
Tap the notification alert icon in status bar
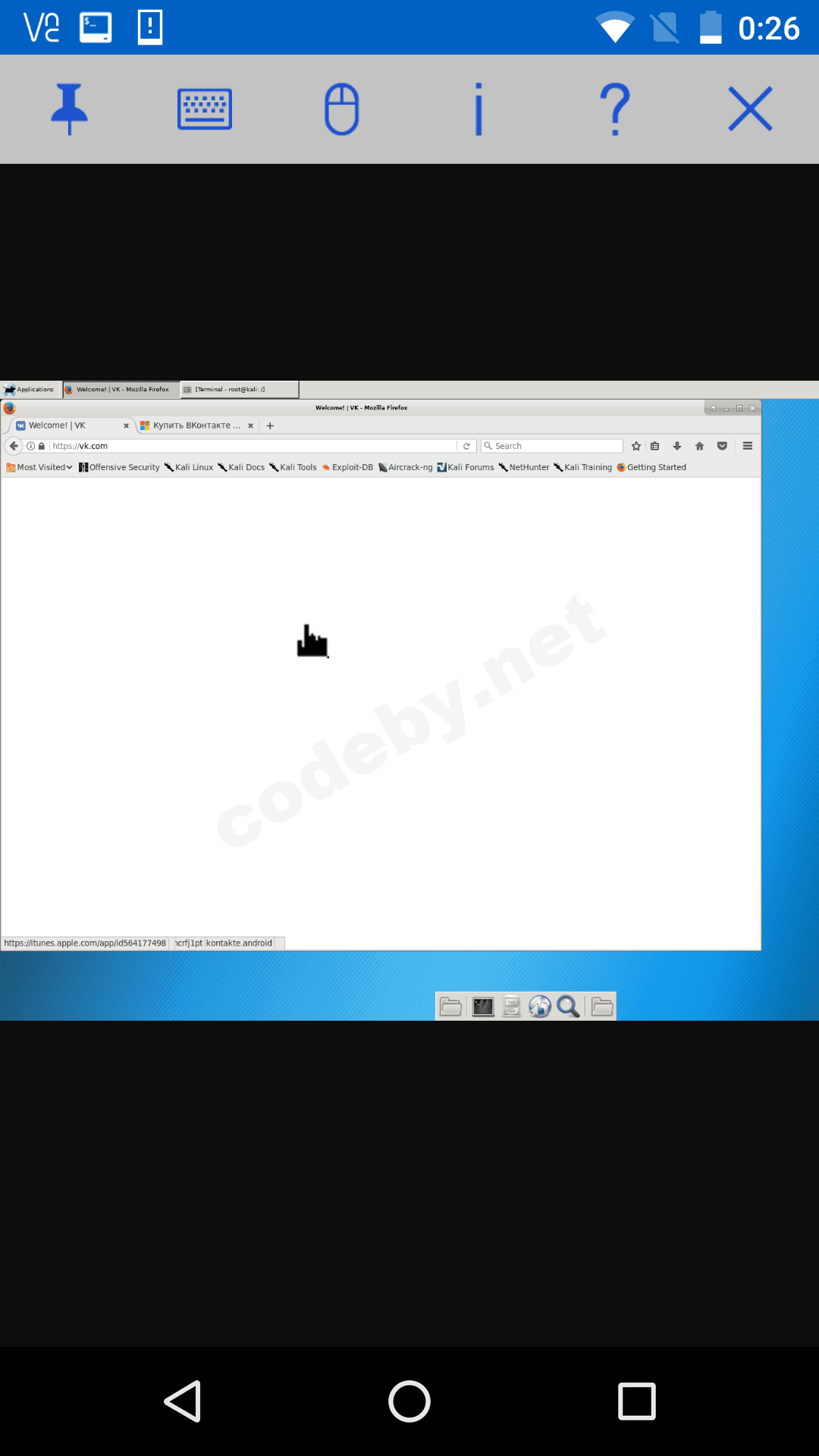[150, 27]
